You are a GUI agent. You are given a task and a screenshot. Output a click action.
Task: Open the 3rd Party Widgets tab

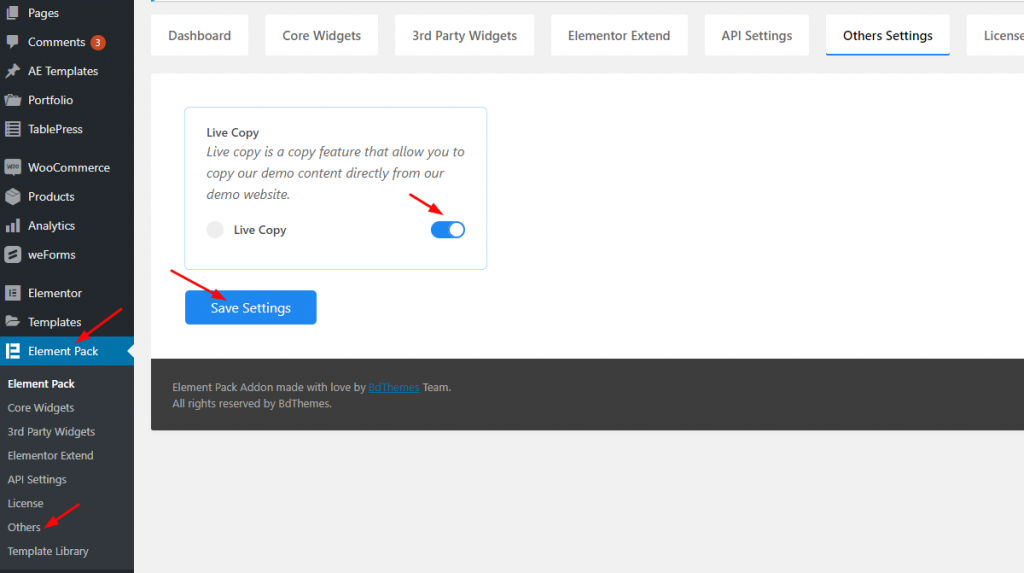(x=464, y=35)
